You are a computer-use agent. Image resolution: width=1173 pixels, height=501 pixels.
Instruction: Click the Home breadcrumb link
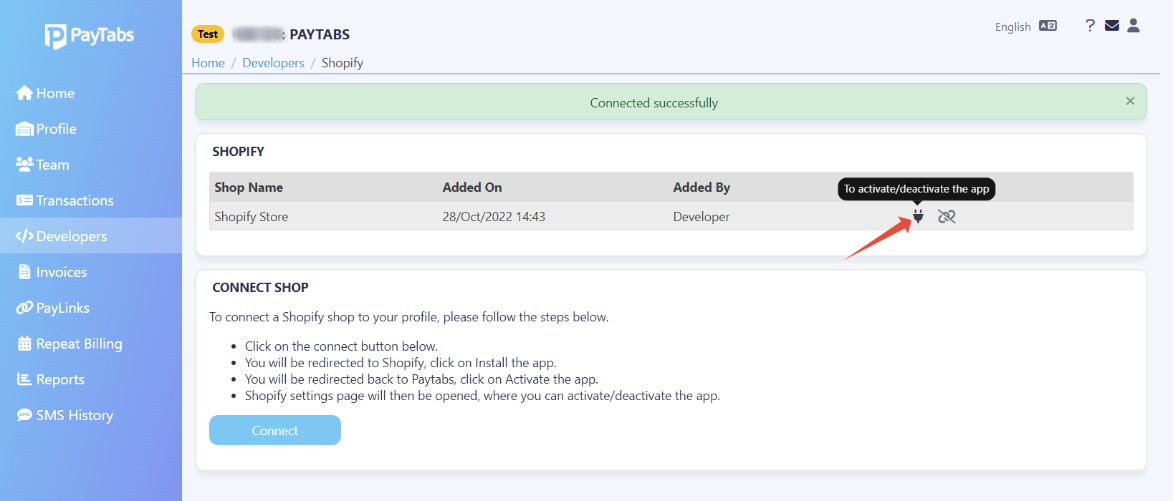tap(208, 63)
